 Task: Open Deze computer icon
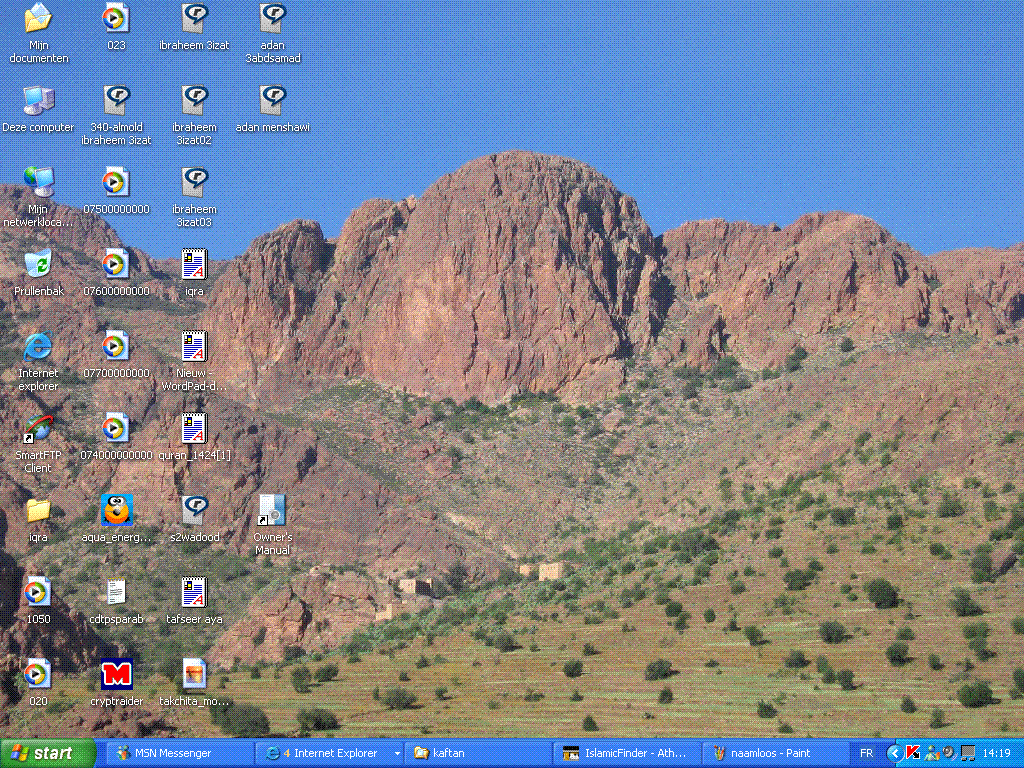[x=38, y=100]
